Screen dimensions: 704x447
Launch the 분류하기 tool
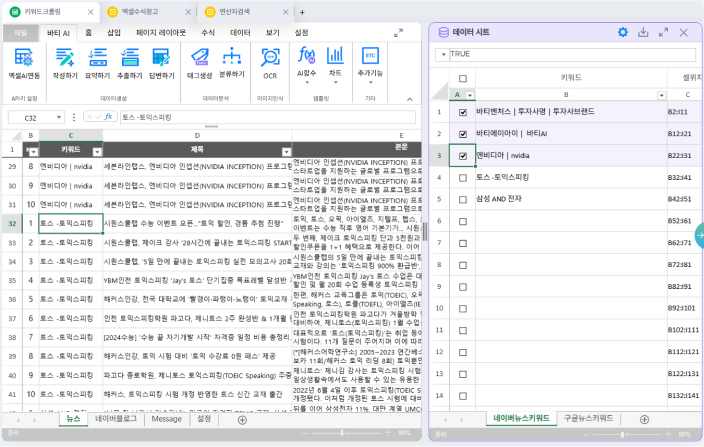[x=232, y=63]
